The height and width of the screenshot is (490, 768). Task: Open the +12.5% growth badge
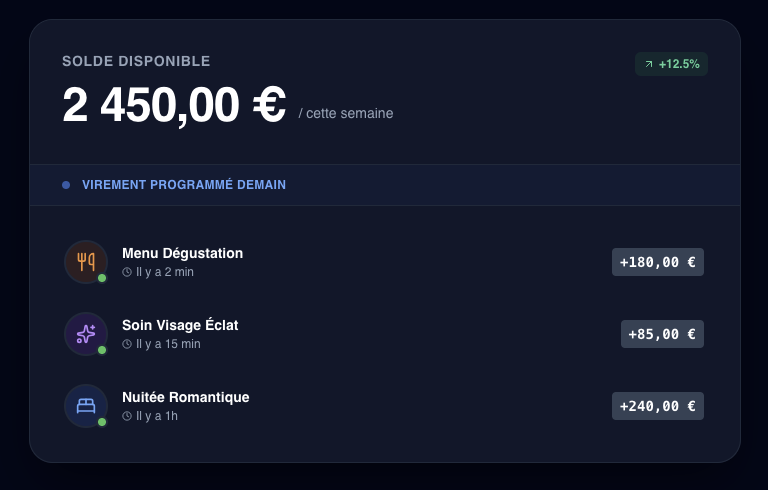click(x=672, y=64)
